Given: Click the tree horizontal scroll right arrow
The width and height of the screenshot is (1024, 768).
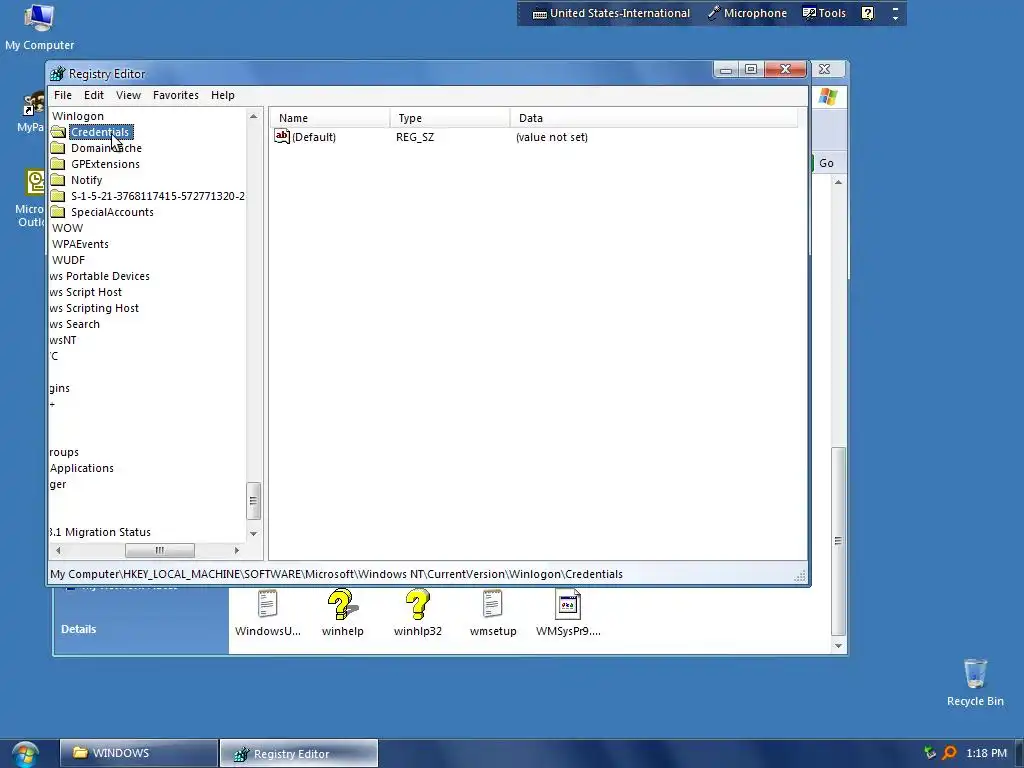Looking at the screenshot, I should [236, 551].
